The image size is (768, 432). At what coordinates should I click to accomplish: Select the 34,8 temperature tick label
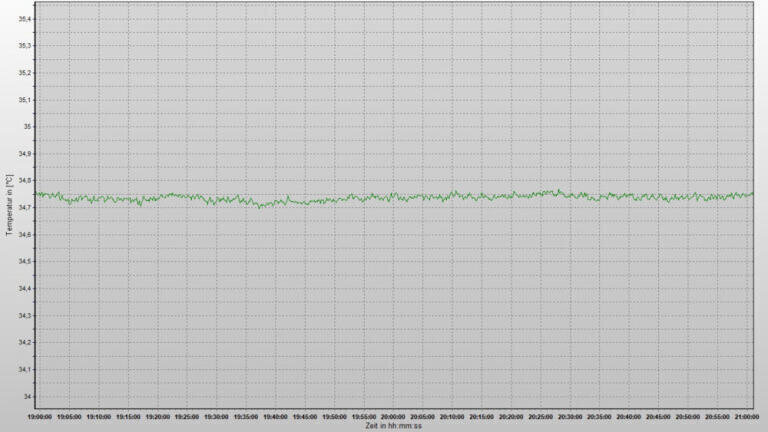(x=24, y=181)
